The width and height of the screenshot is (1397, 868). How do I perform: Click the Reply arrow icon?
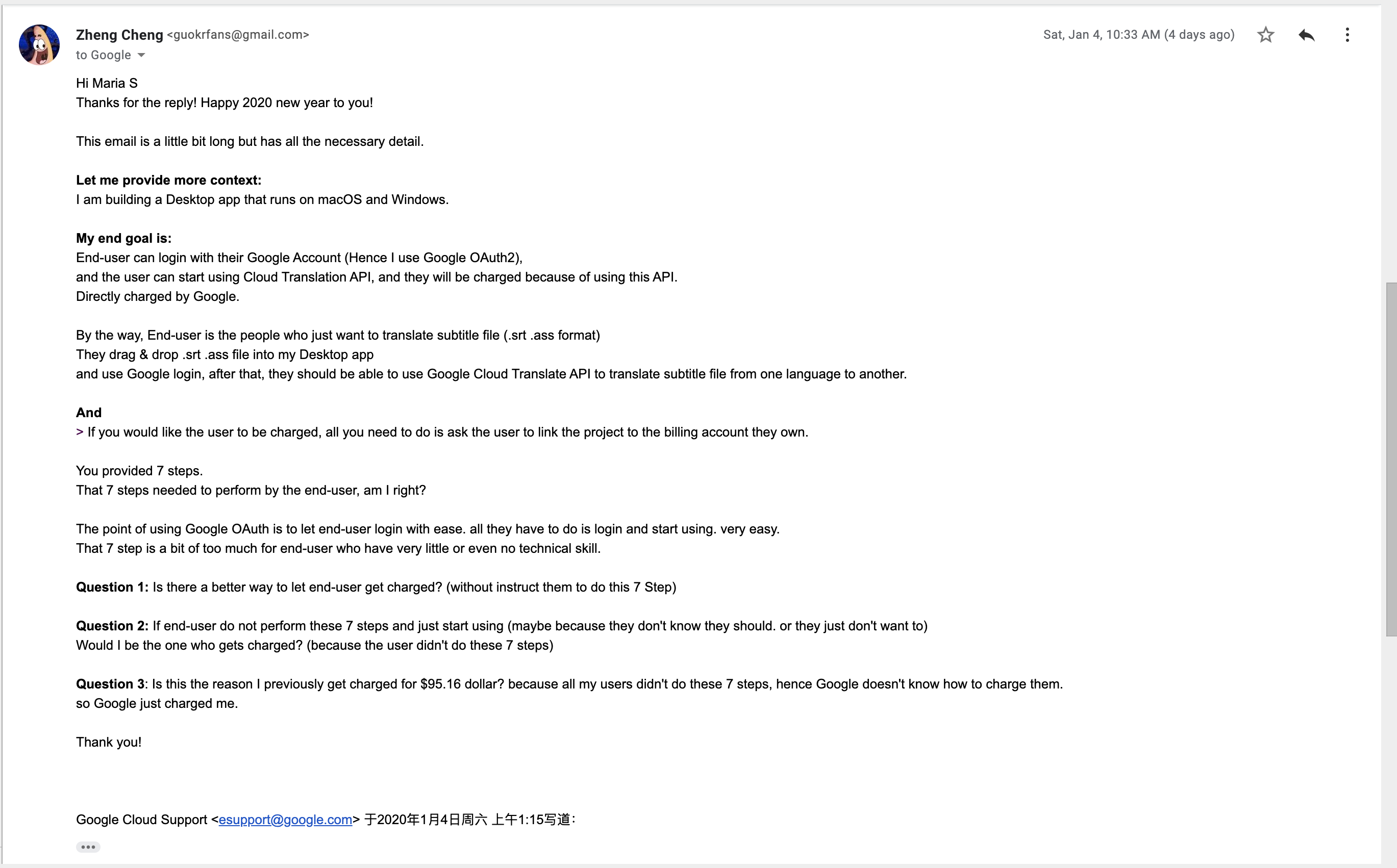click(1306, 35)
